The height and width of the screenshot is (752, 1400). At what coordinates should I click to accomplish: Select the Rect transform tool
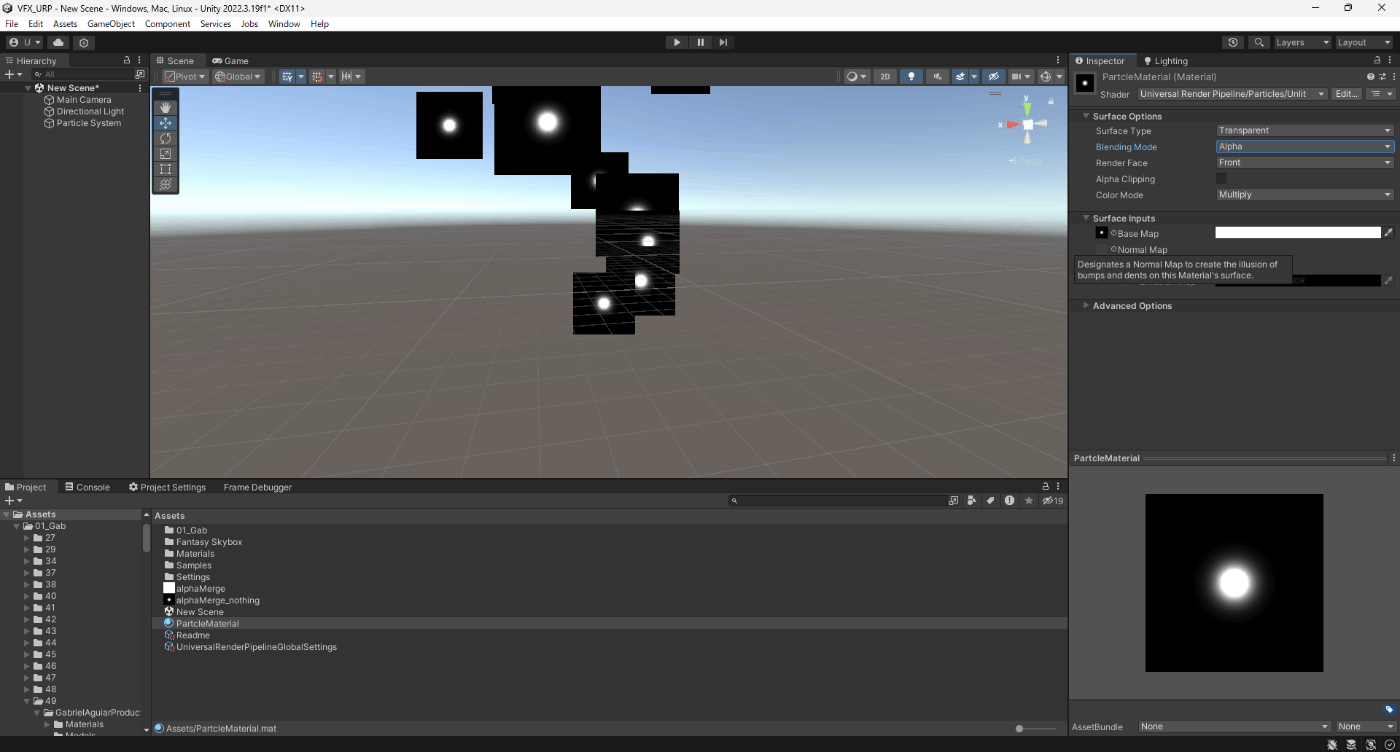[166, 169]
